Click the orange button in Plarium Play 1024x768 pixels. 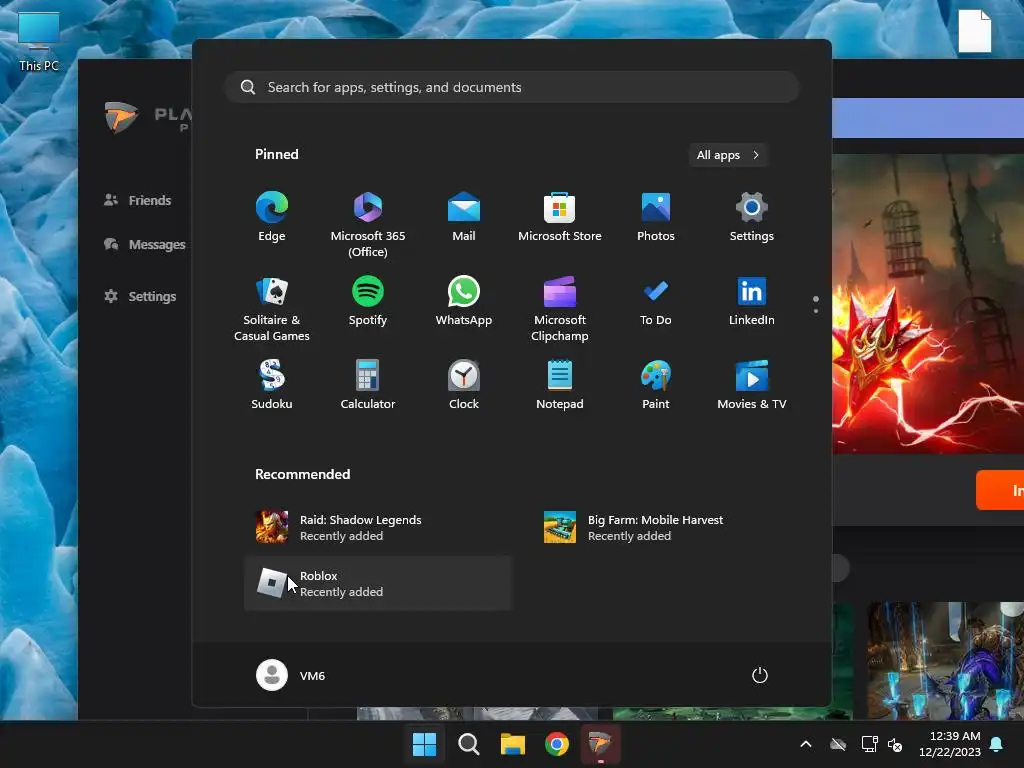tap(1000, 490)
